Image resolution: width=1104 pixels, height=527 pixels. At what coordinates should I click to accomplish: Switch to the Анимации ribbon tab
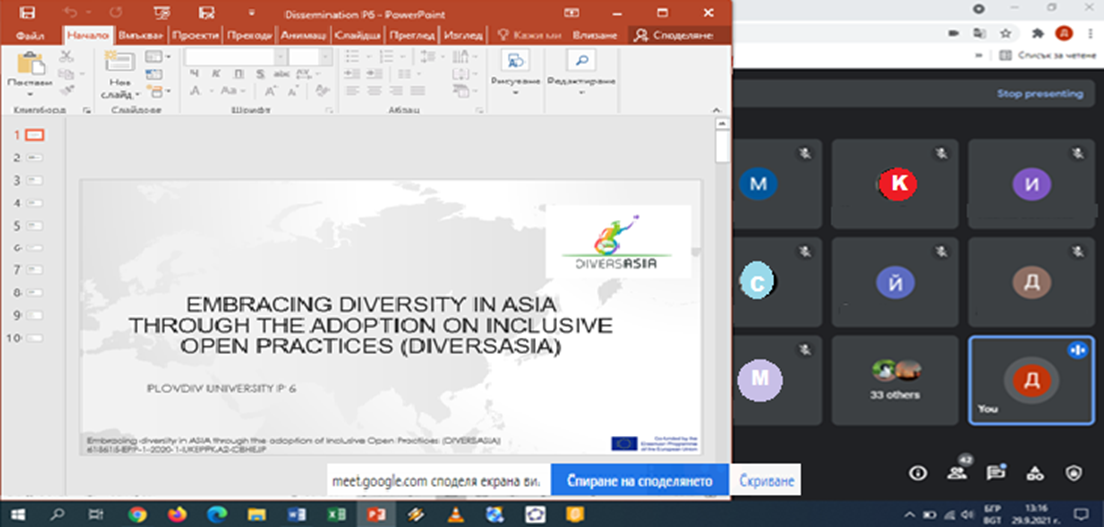(x=303, y=35)
